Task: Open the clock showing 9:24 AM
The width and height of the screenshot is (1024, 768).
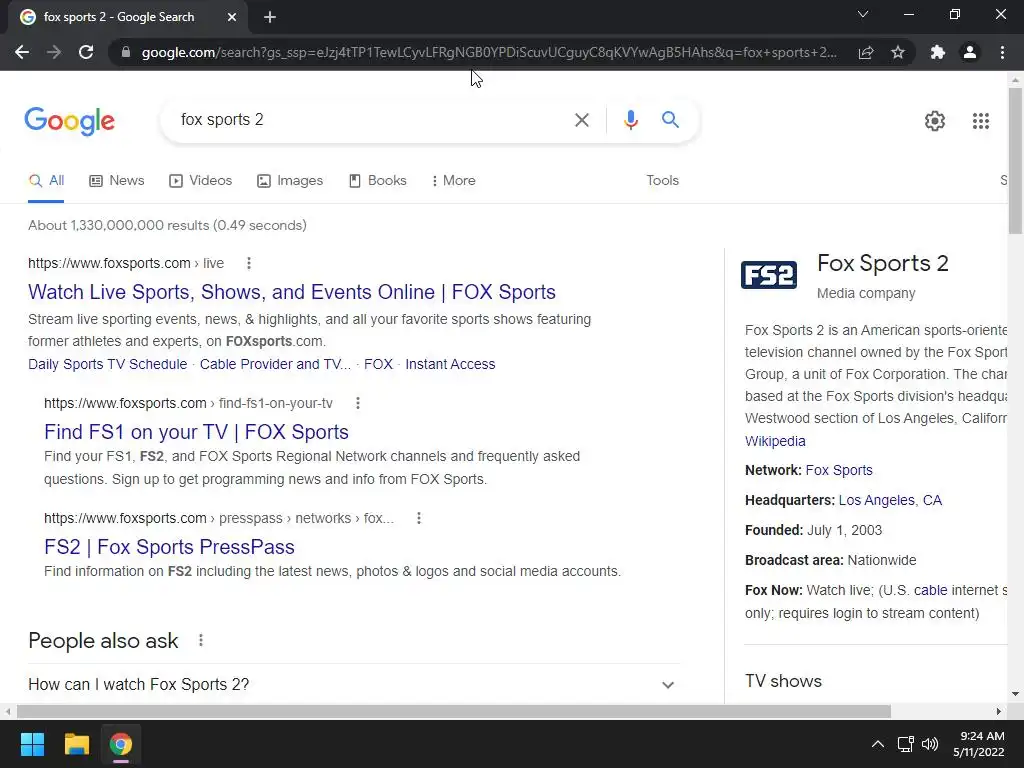Action: pos(978,744)
